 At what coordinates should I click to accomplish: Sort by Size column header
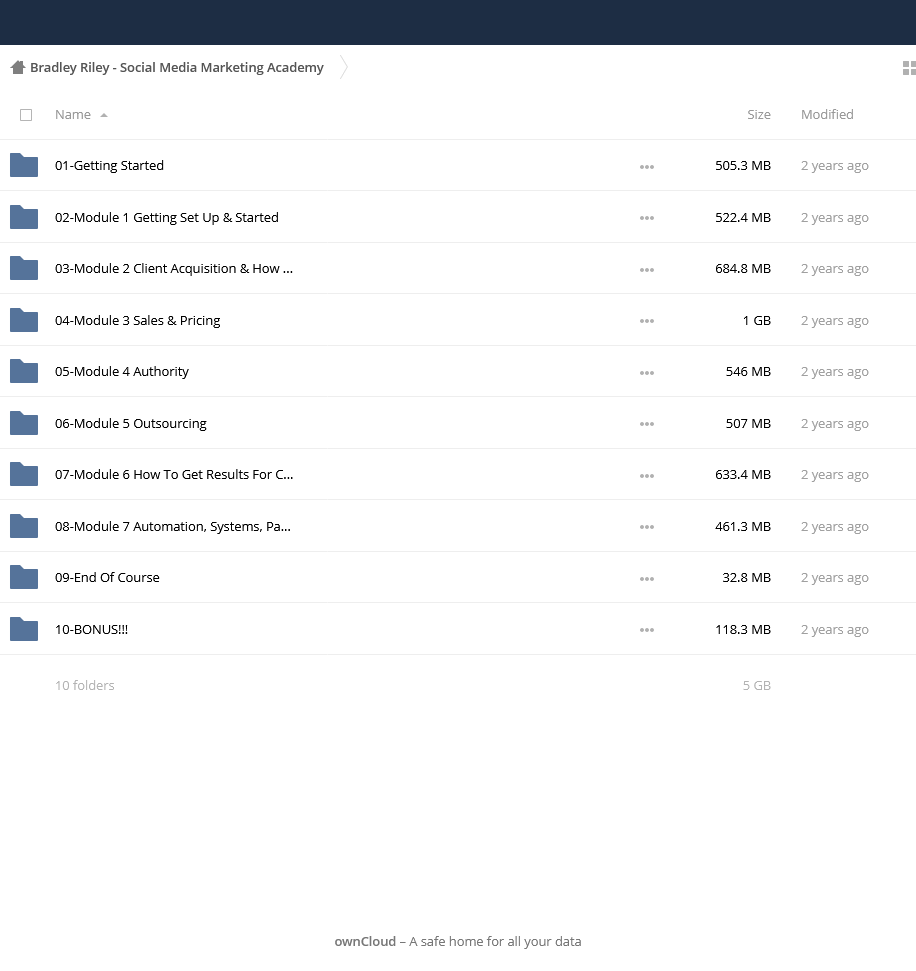pos(759,115)
